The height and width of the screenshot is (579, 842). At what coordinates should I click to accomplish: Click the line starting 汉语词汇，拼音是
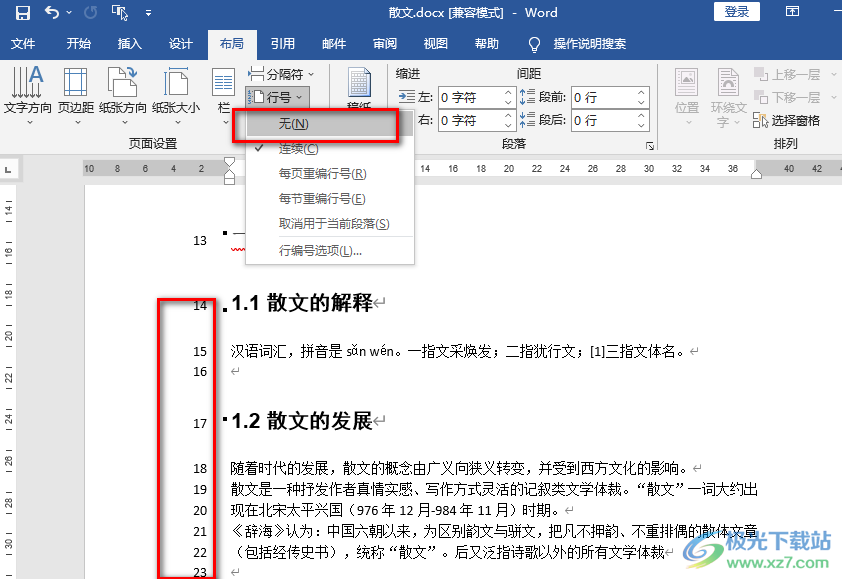(458, 352)
